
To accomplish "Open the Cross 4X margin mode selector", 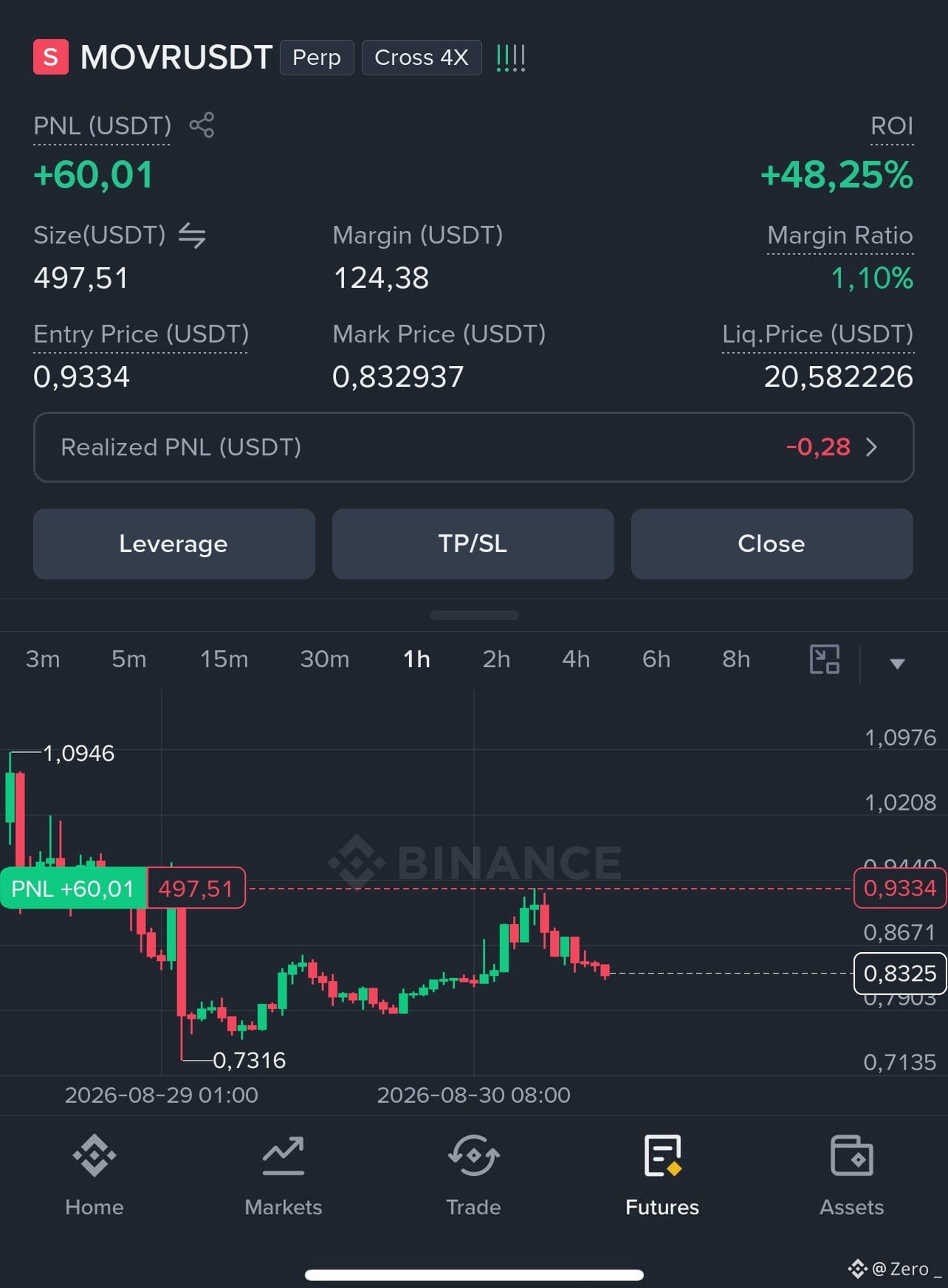I will click(422, 58).
